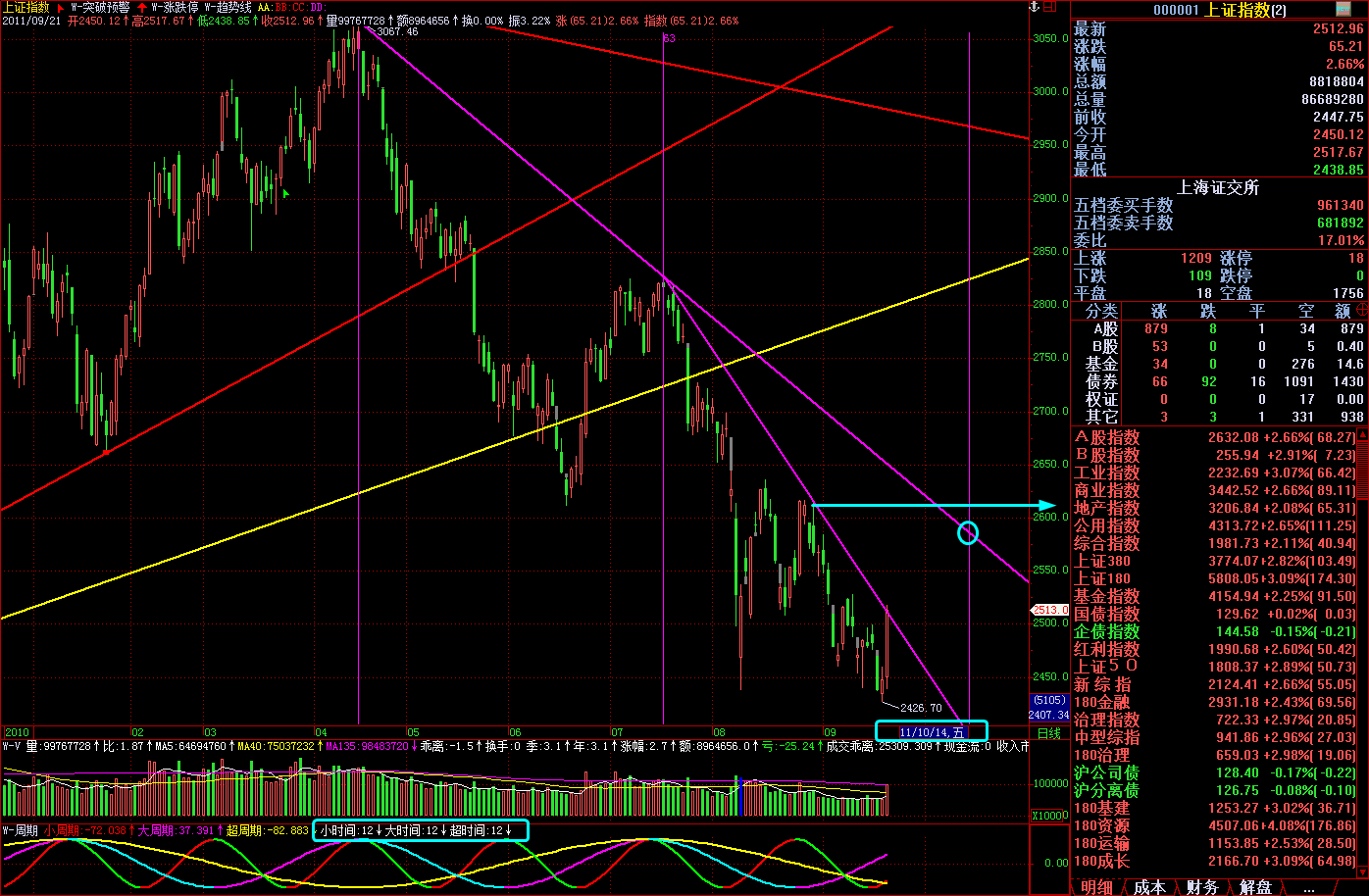Click the red up-arrow icon before W-涨跌停
The width and height of the screenshot is (1369, 896).
coord(142,7)
